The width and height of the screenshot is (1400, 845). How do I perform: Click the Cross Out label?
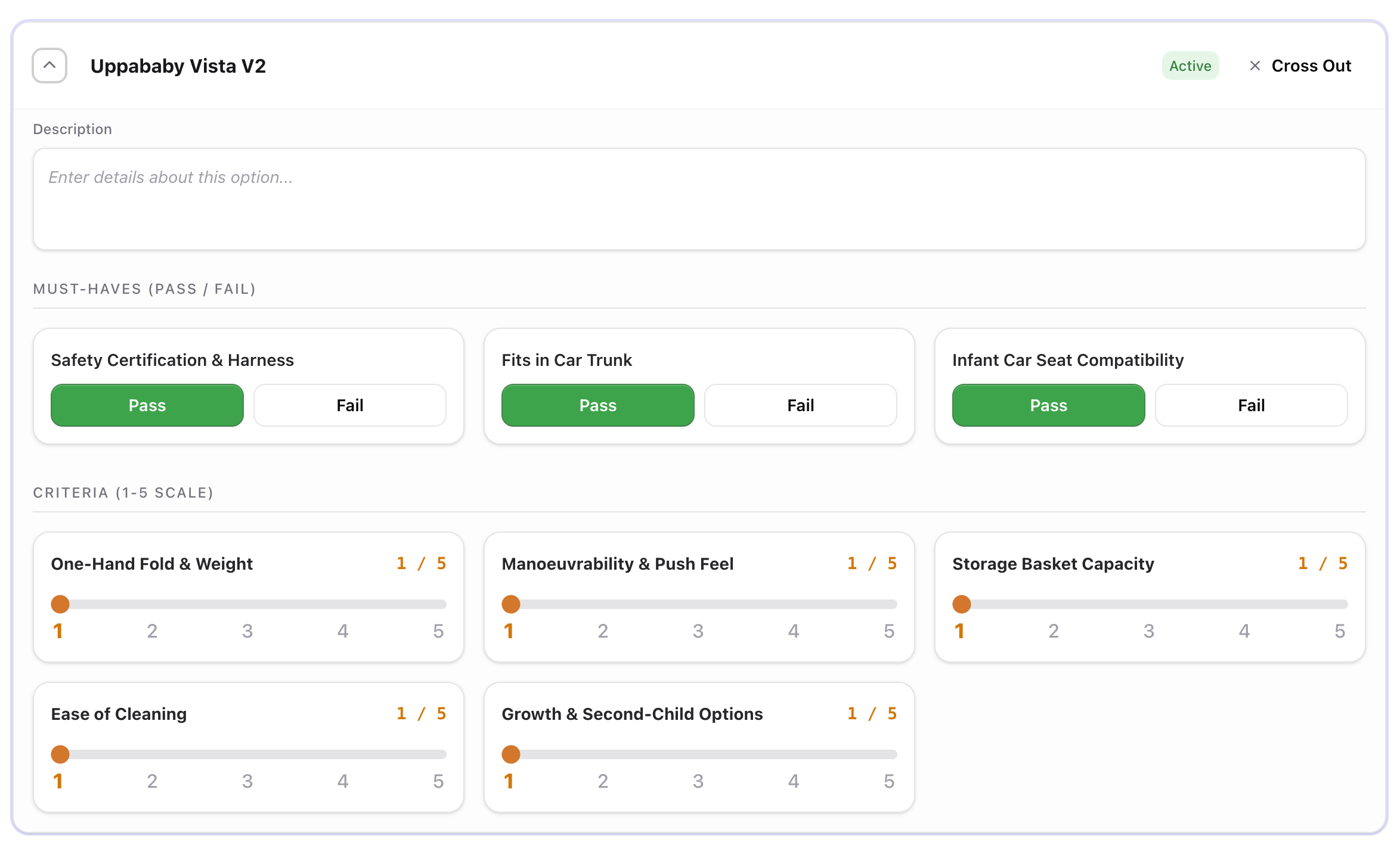pos(1311,66)
